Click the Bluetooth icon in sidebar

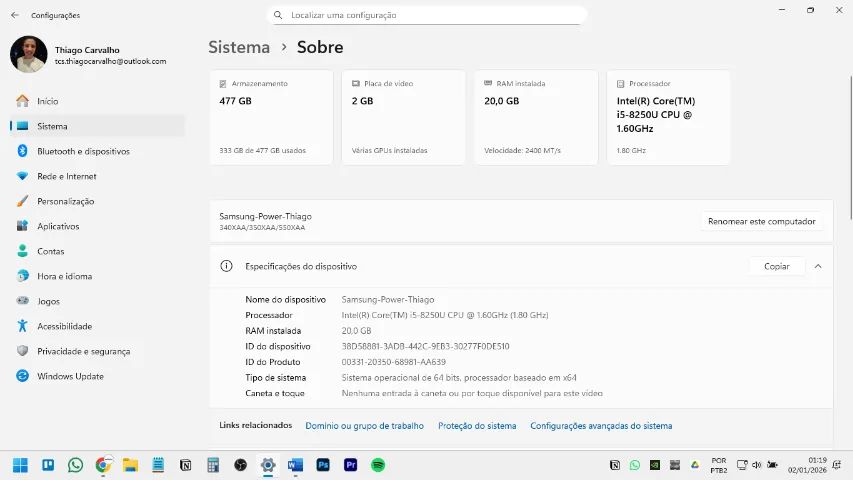point(22,151)
